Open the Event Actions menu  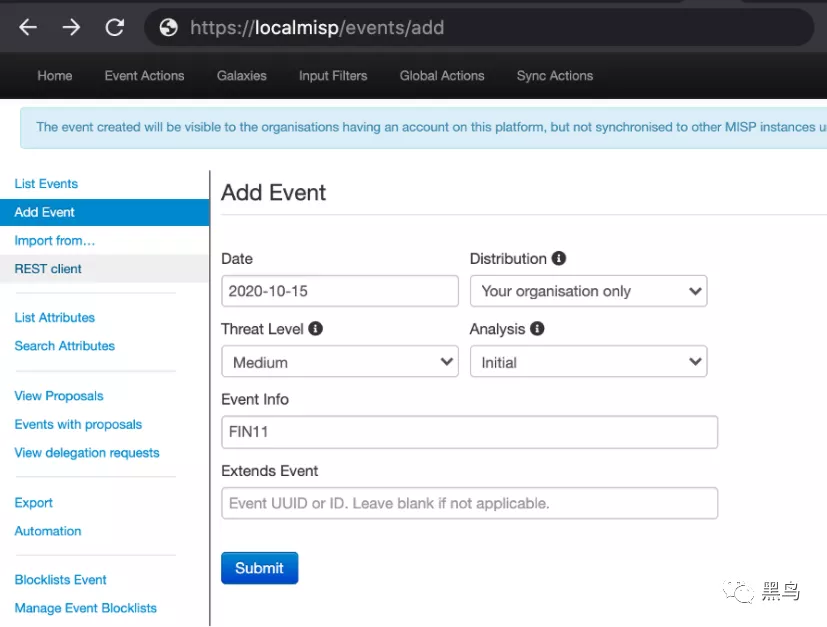pyautogui.click(x=144, y=76)
